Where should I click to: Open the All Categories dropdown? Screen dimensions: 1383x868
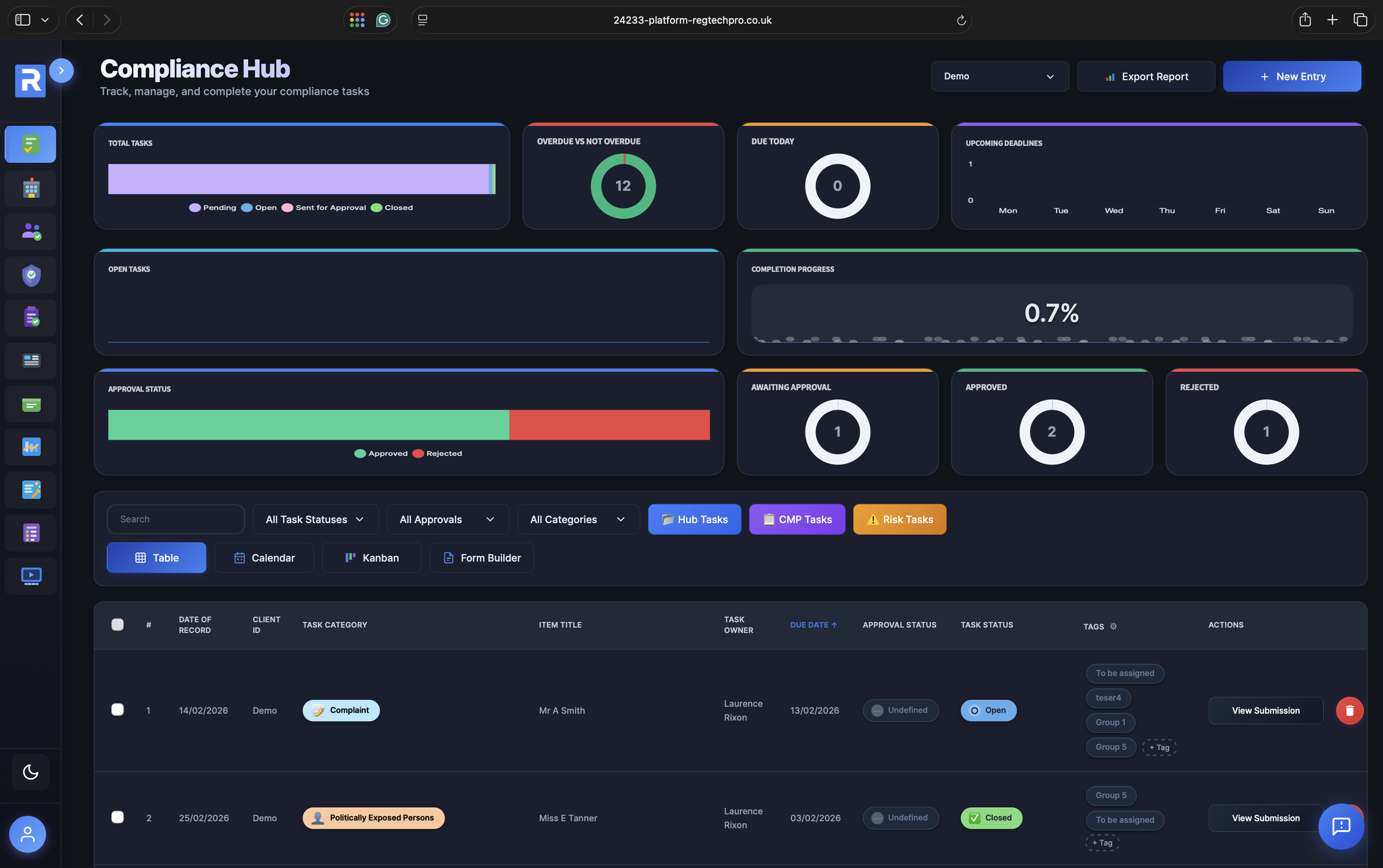[578, 519]
